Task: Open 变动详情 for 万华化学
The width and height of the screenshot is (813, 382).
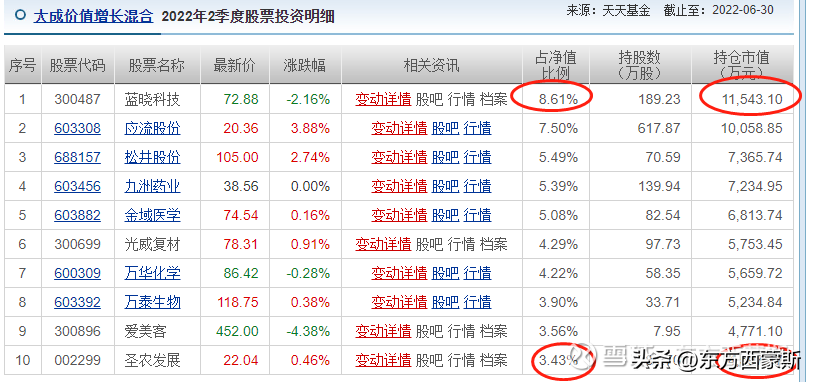Action: pyautogui.click(x=399, y=273)
